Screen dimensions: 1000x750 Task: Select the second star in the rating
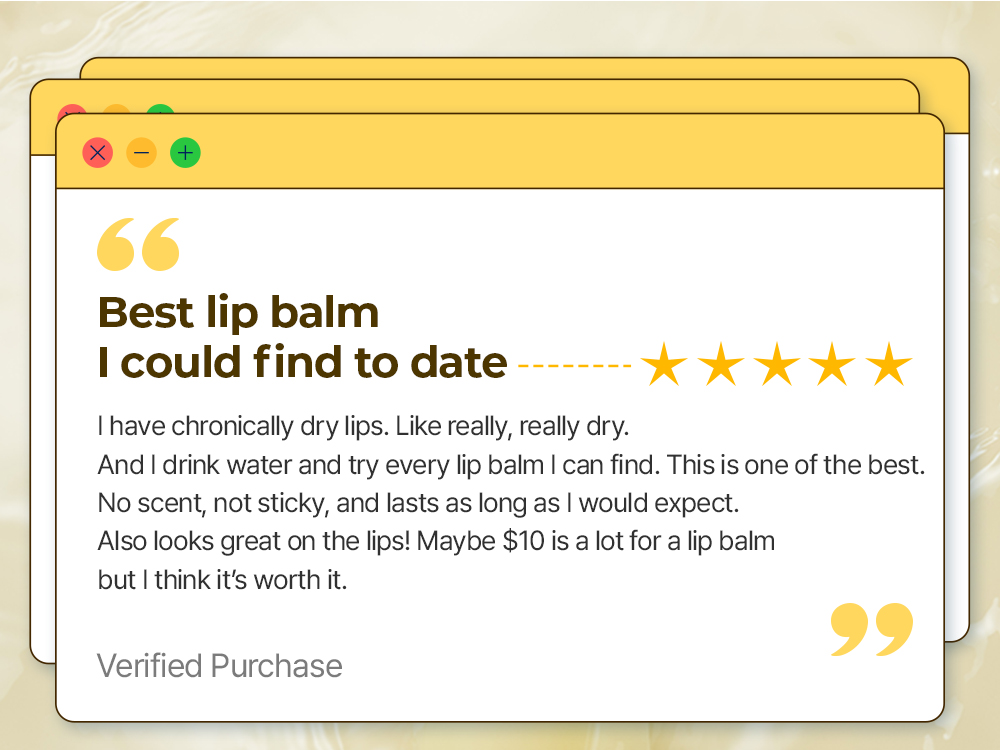(718, 365)
